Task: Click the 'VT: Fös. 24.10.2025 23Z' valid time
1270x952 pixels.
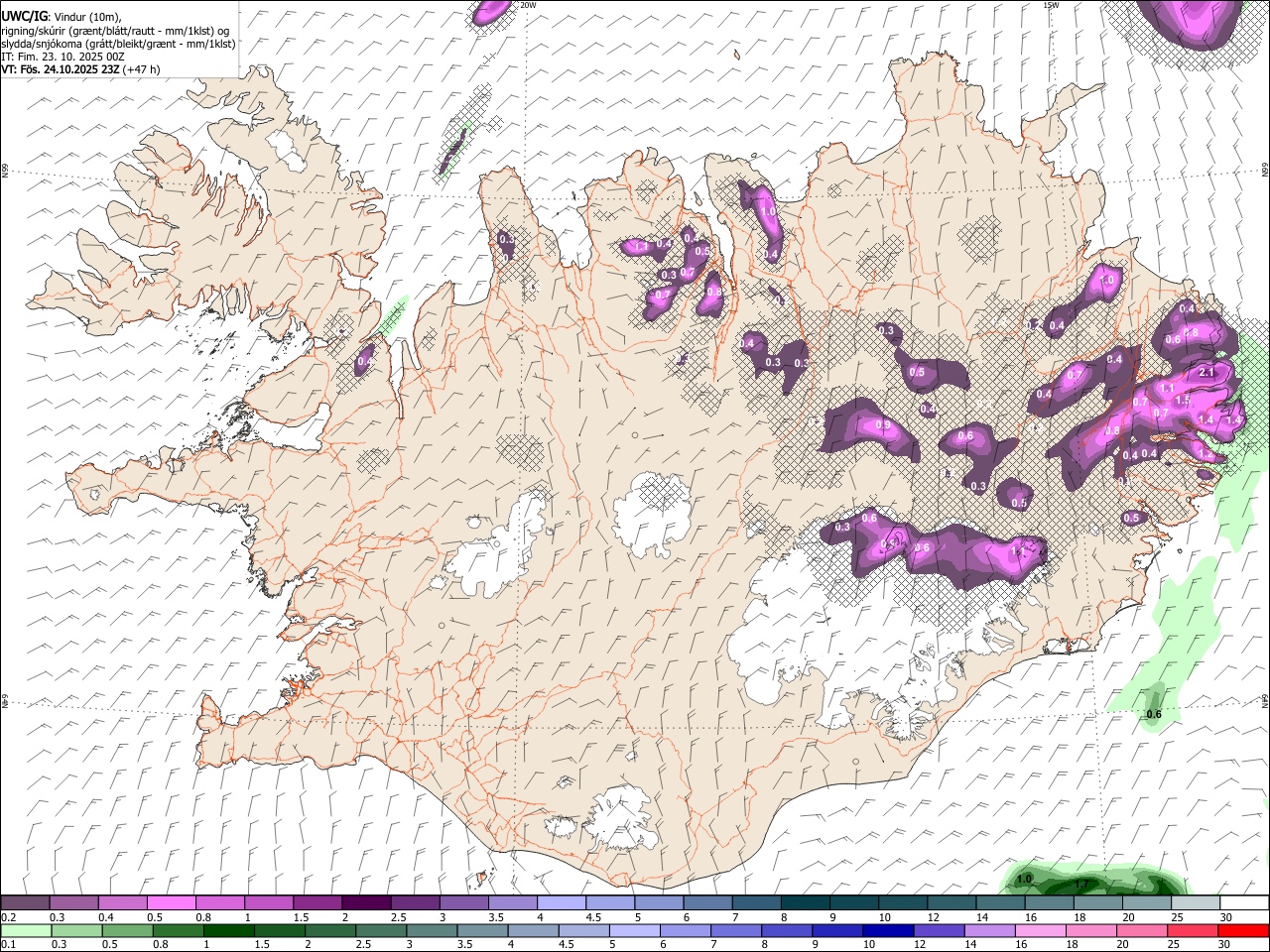Action: 63,69
